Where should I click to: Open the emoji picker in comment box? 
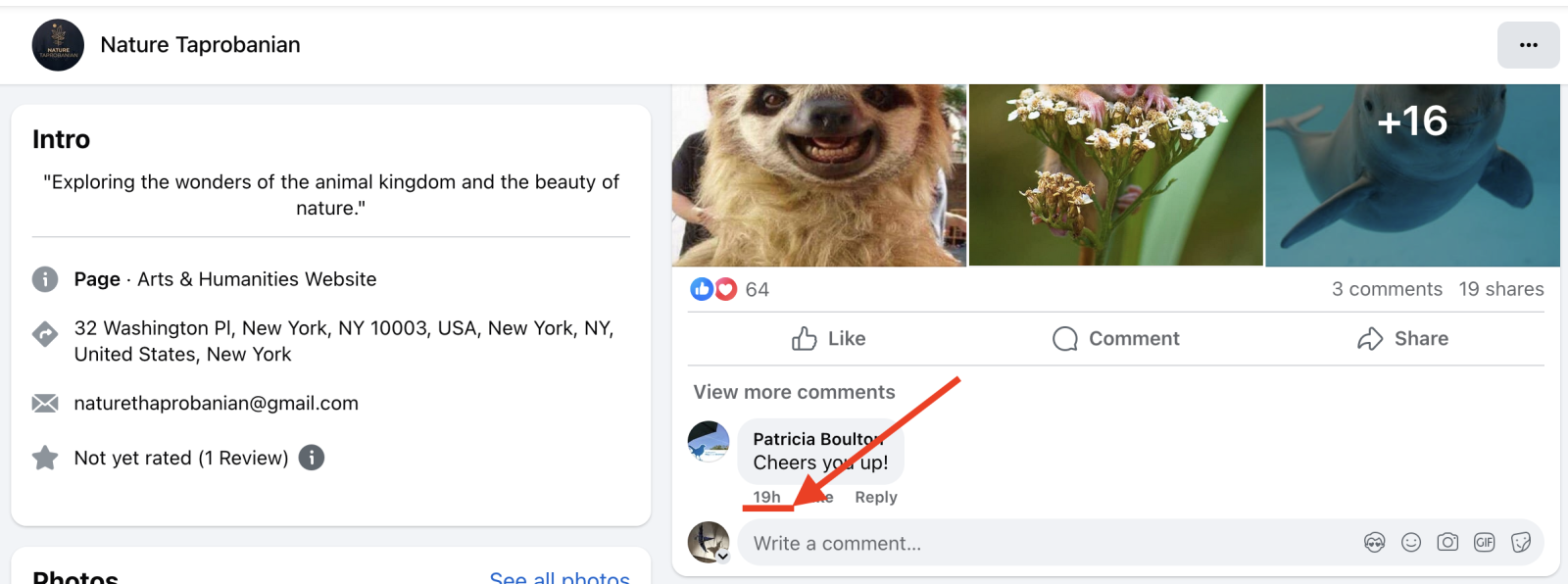[1411, 543]
